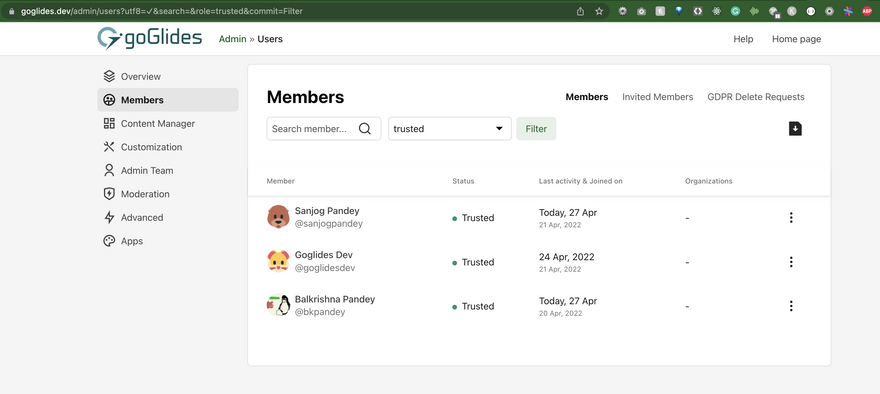Click the Admin Team person icon
880x394 pixels.
click(109, 171)
